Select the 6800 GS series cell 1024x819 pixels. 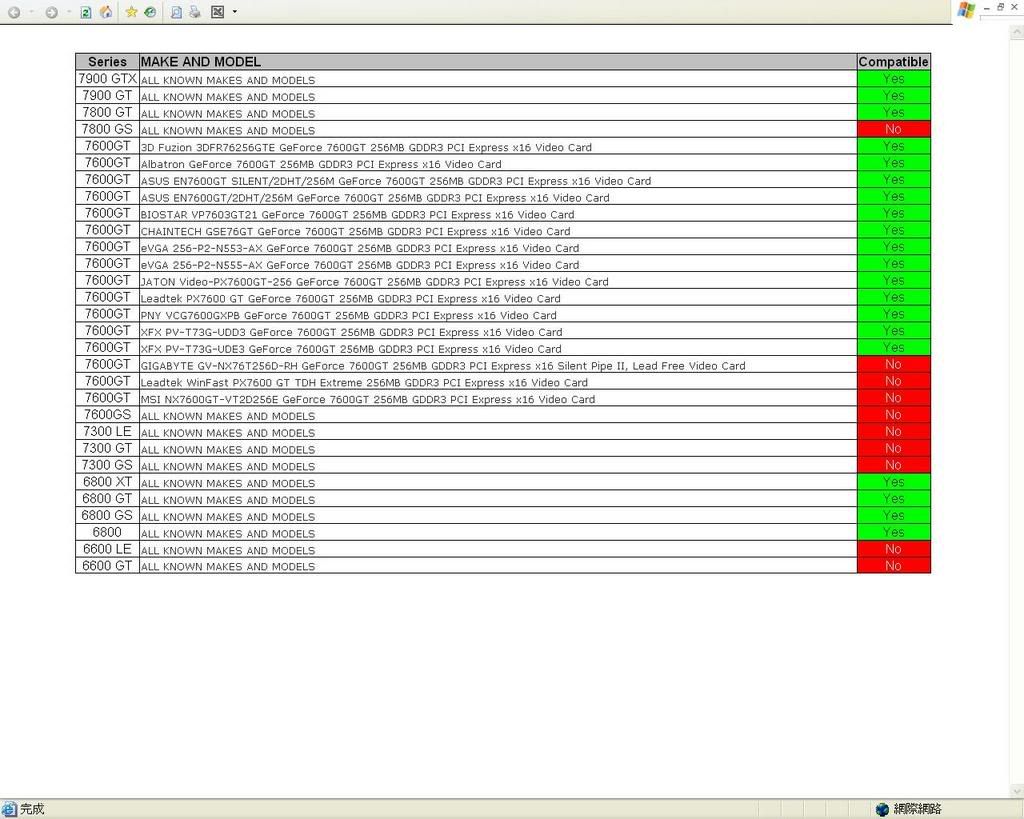click(x=107, y=515)
